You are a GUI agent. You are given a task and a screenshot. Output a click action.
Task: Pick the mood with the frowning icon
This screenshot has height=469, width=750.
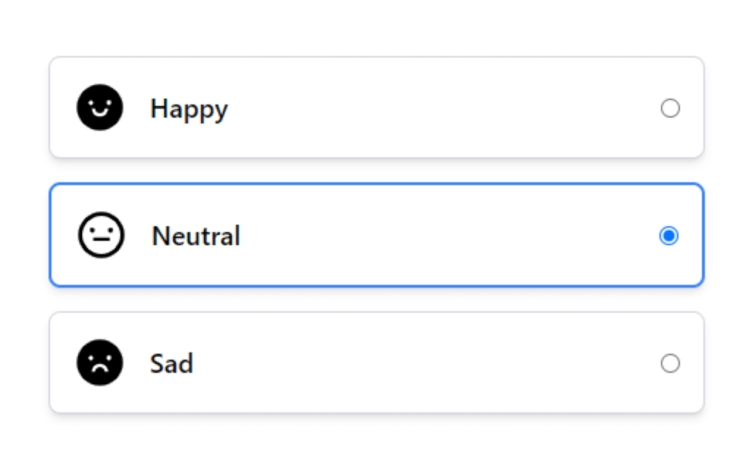click(x=376, y=362)
